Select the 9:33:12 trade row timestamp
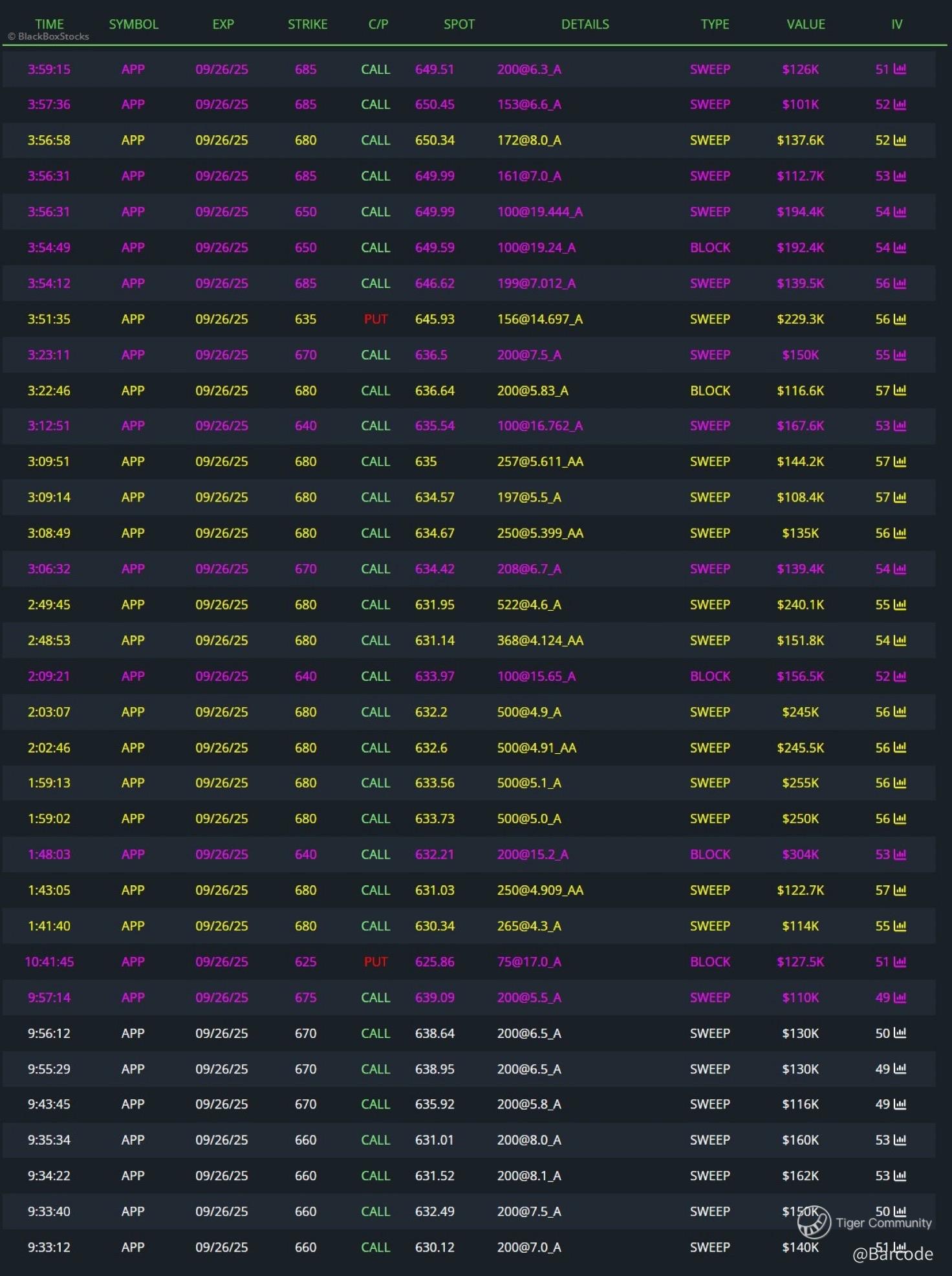The image size is (952, 1276). point(49,1247)
